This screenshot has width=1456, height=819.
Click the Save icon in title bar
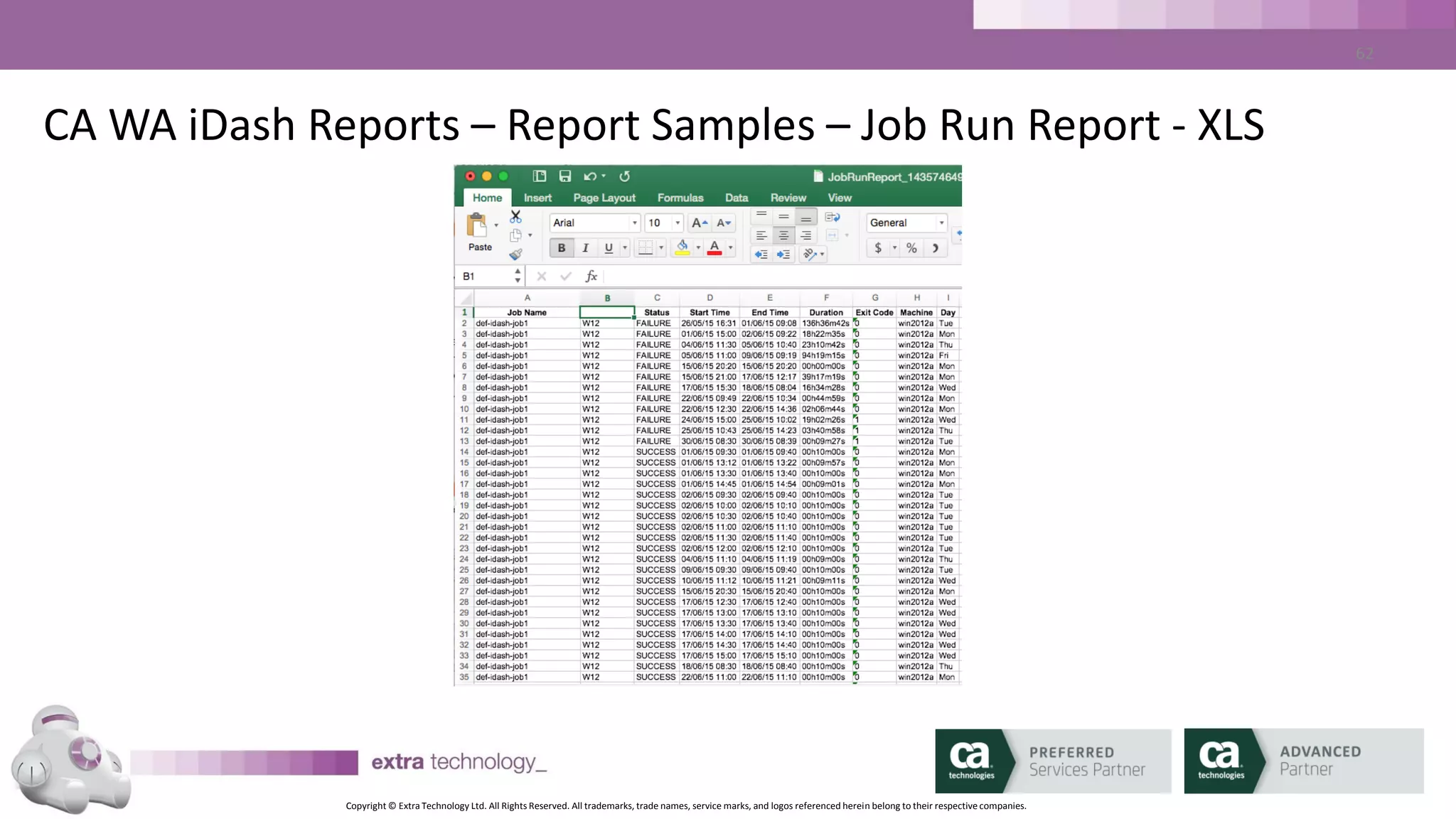565,176
